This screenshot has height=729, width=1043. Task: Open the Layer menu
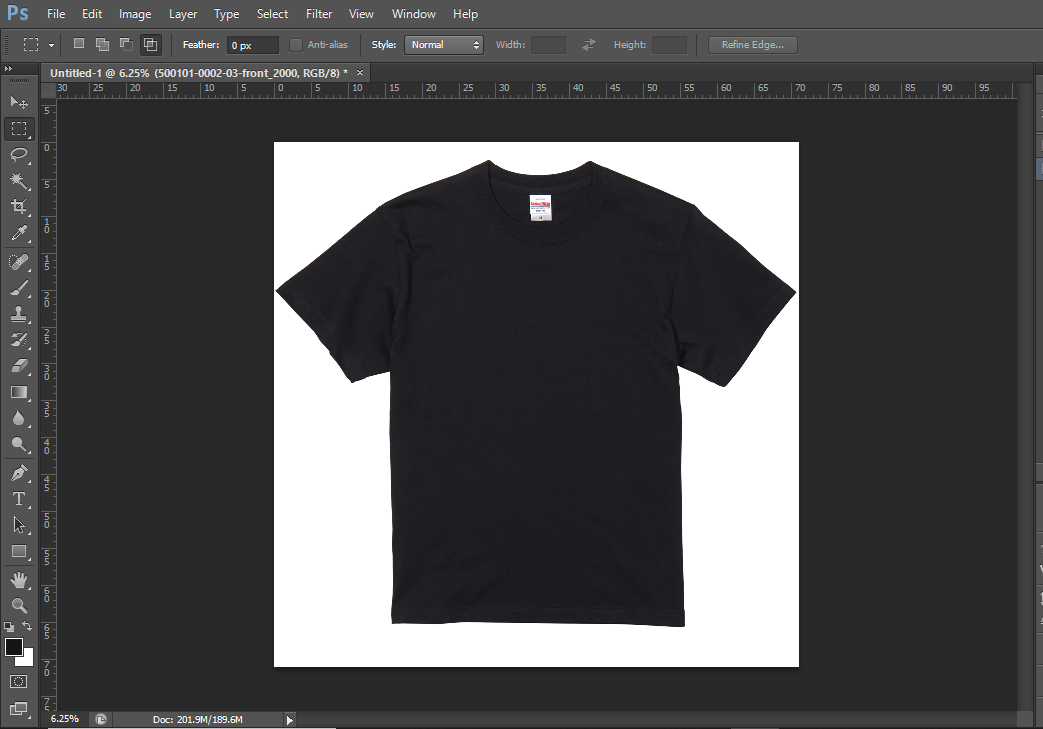183,14
